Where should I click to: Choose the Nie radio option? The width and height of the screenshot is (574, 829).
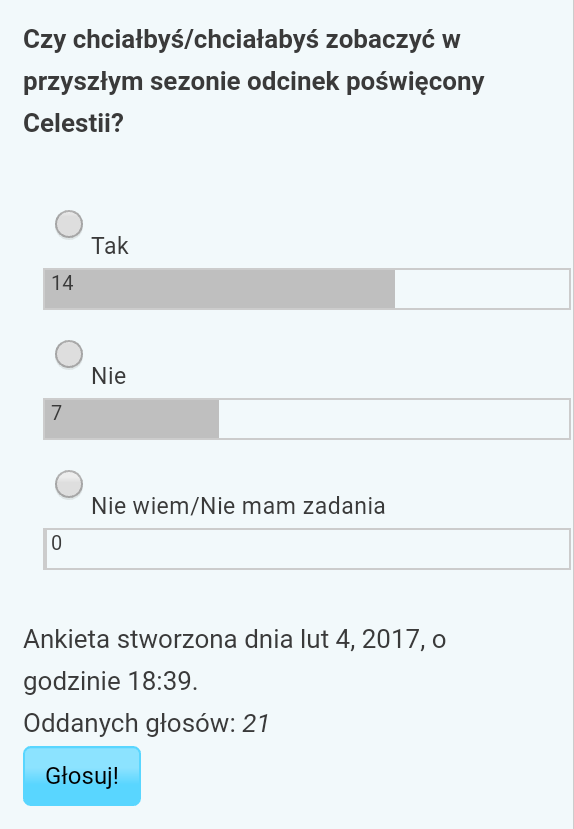click(69, 354)
